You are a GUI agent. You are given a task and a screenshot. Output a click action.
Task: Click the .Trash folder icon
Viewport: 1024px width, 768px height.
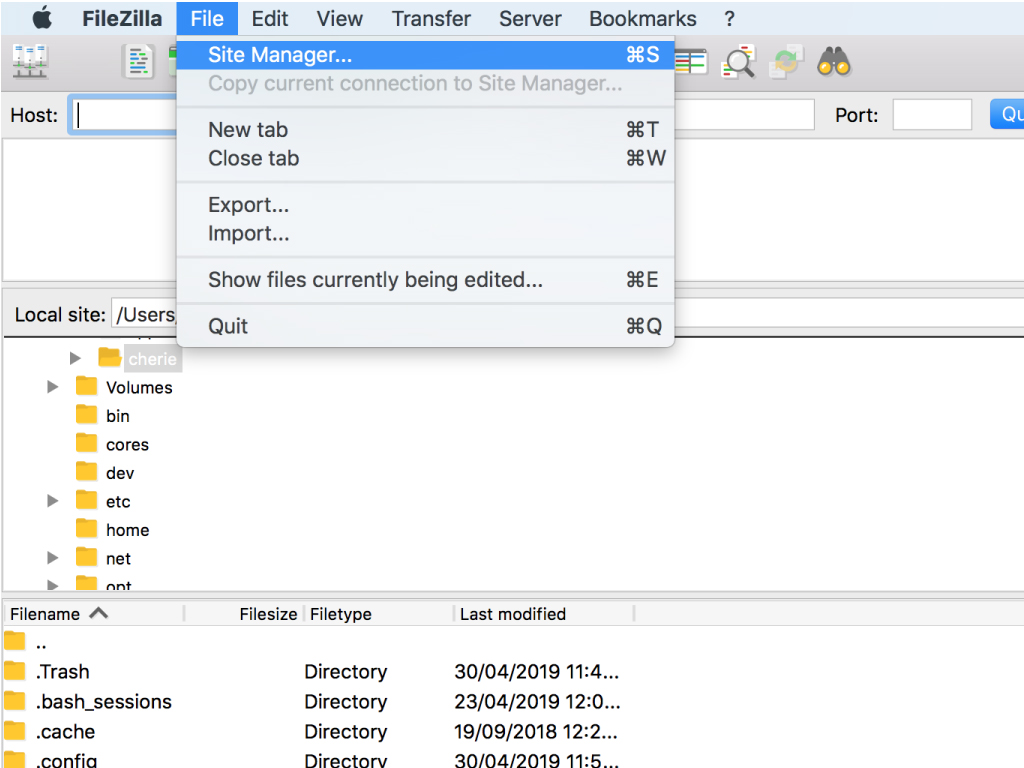click(x=14, y=671)
